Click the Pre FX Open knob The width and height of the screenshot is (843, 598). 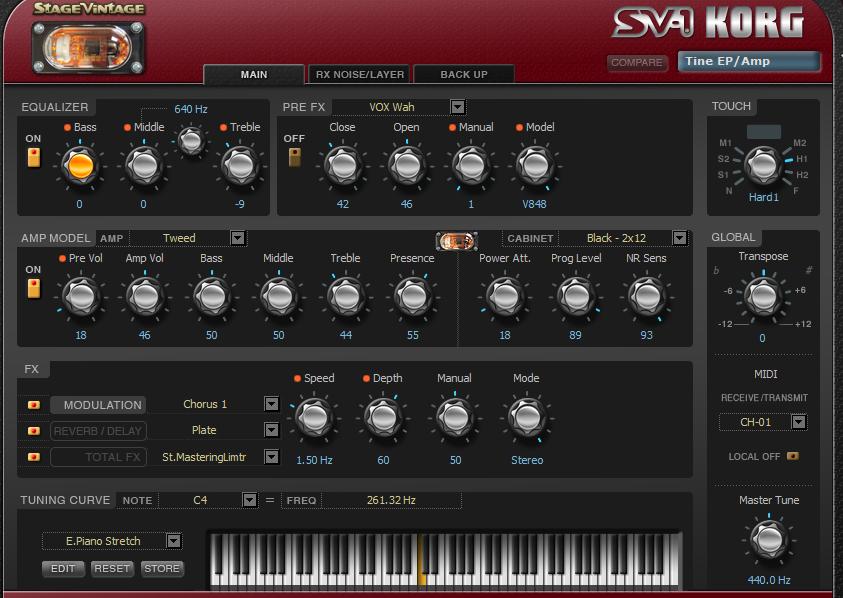click(407, 166)
